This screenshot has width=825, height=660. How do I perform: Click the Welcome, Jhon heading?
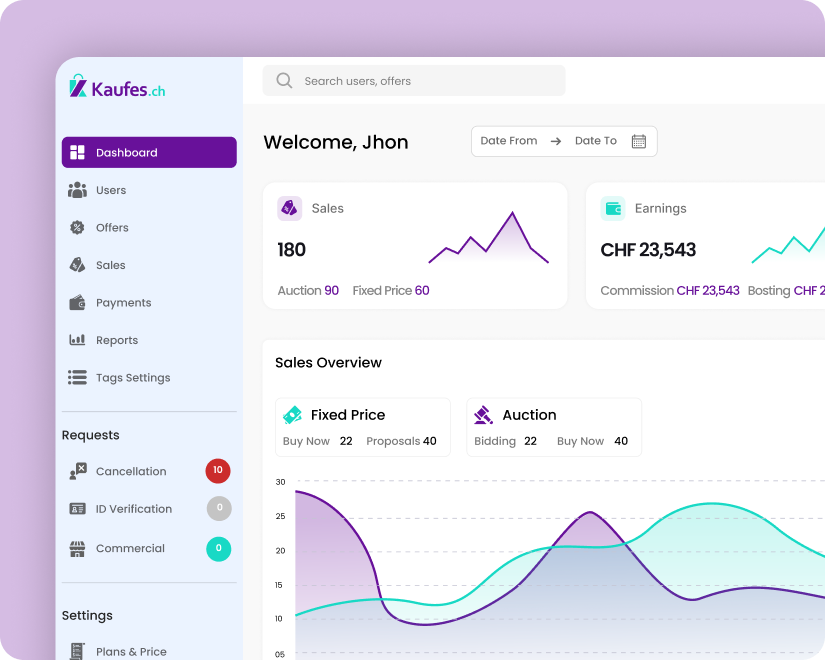pos(336,142)
